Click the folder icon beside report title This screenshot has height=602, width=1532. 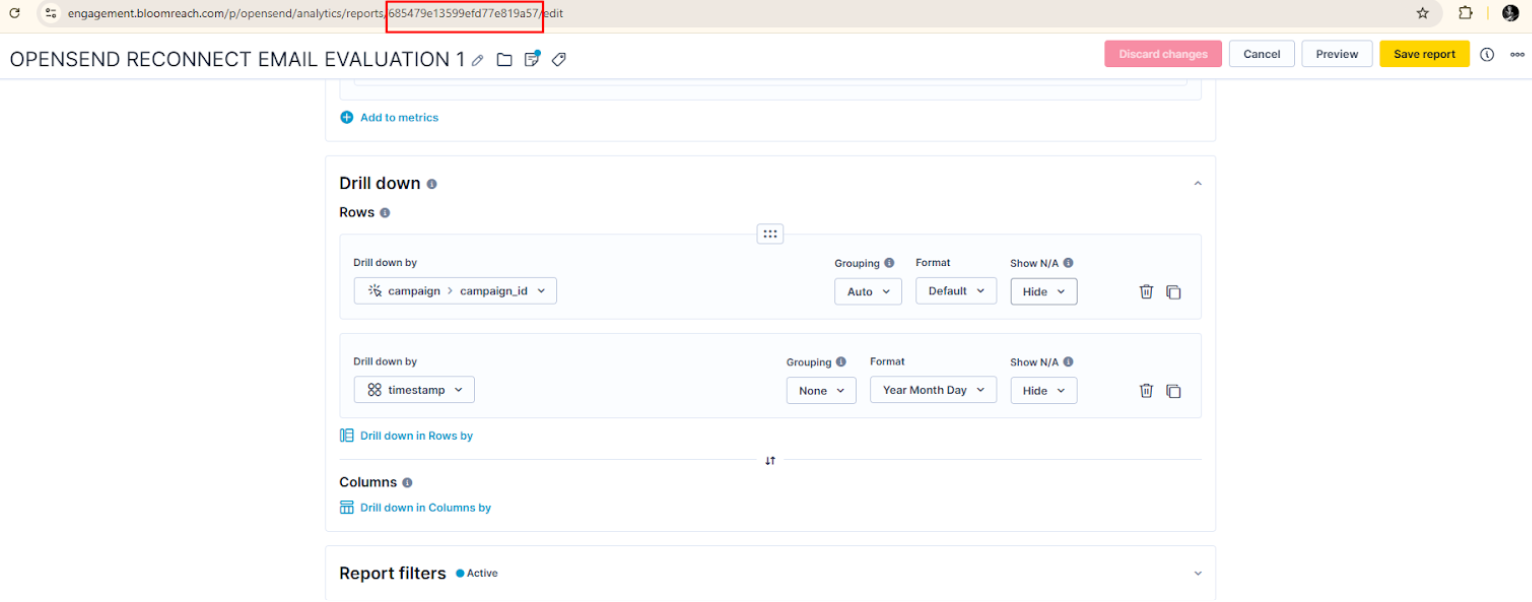[505, 60]
